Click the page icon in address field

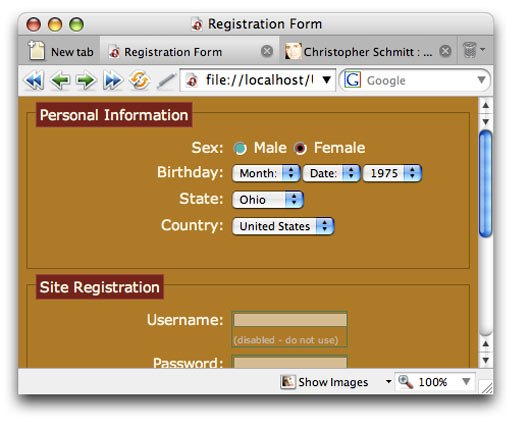click(192, 80)
